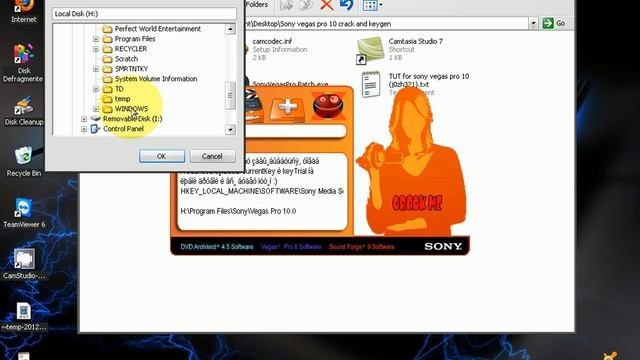Click OK in the folder browse dialog
The width and height of the screenshot is (640, 360).
click(x=162, y=156)
